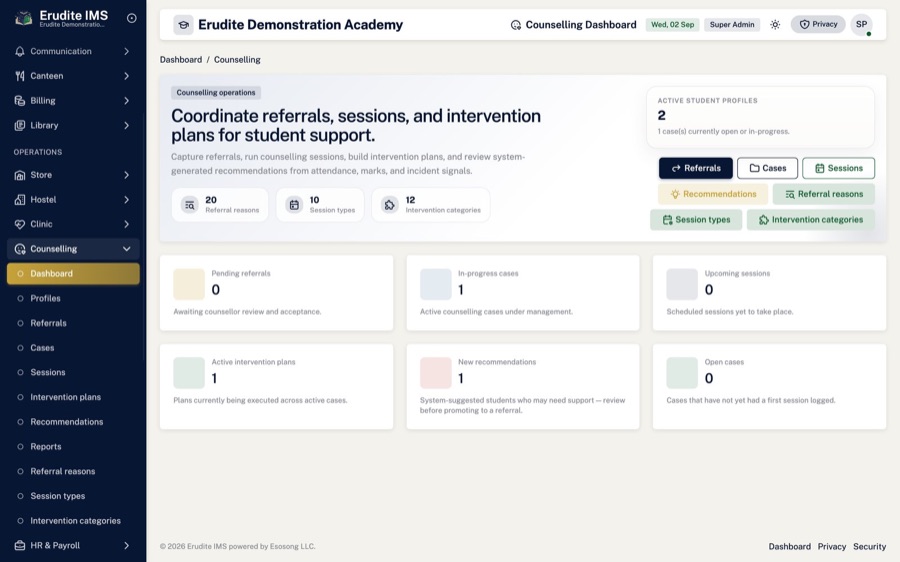900x562 pixels.
Task: Click the Billing icon in sidebar
Action: pyautogui.click(x=20, y=100)
